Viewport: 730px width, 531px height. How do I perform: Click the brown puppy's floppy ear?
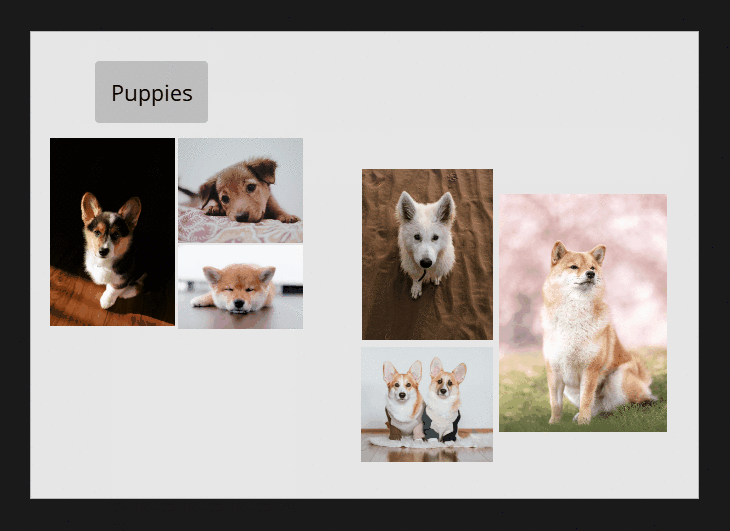pyautogui.click(x=262, y=168)
